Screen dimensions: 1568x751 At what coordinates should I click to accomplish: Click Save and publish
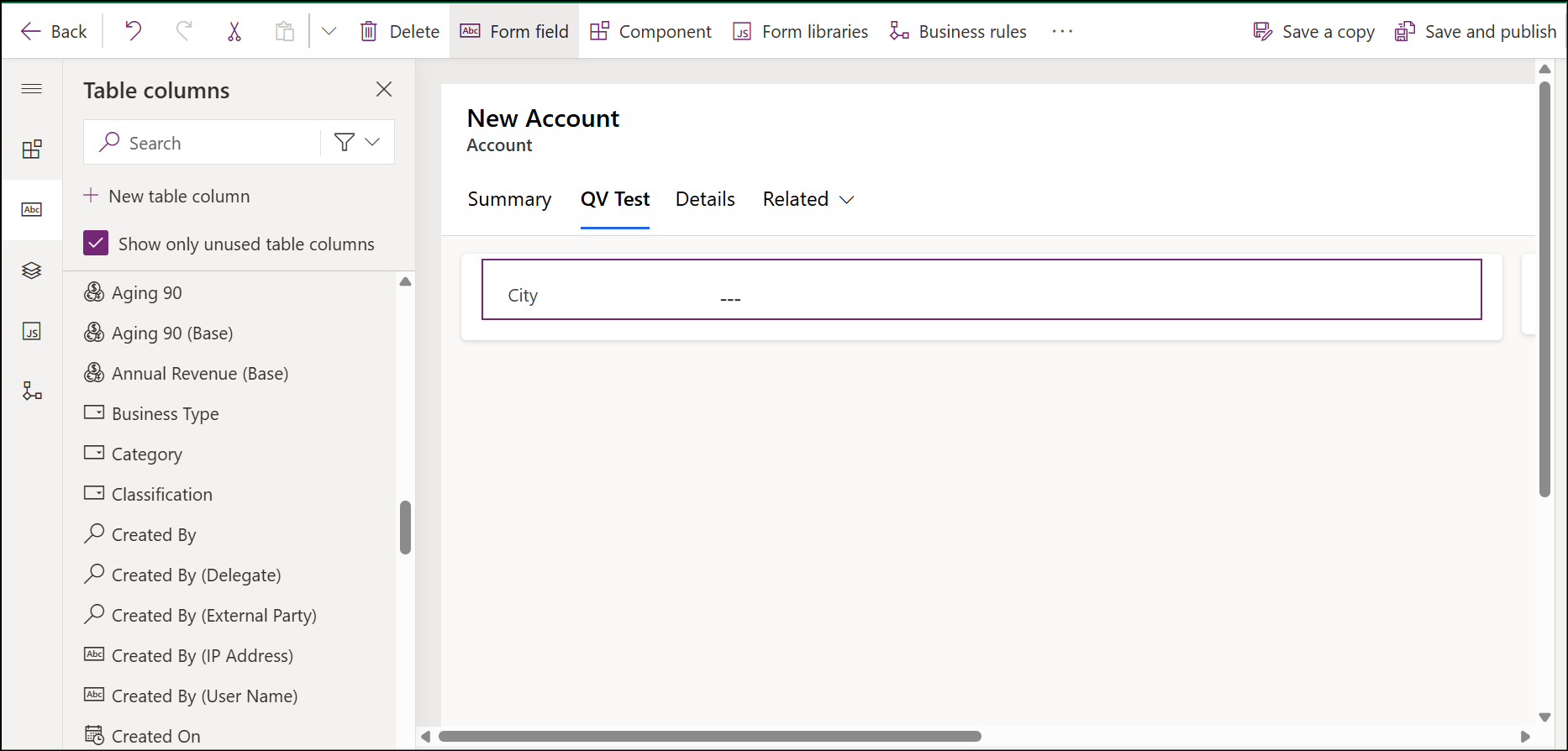coord(1476,31)
